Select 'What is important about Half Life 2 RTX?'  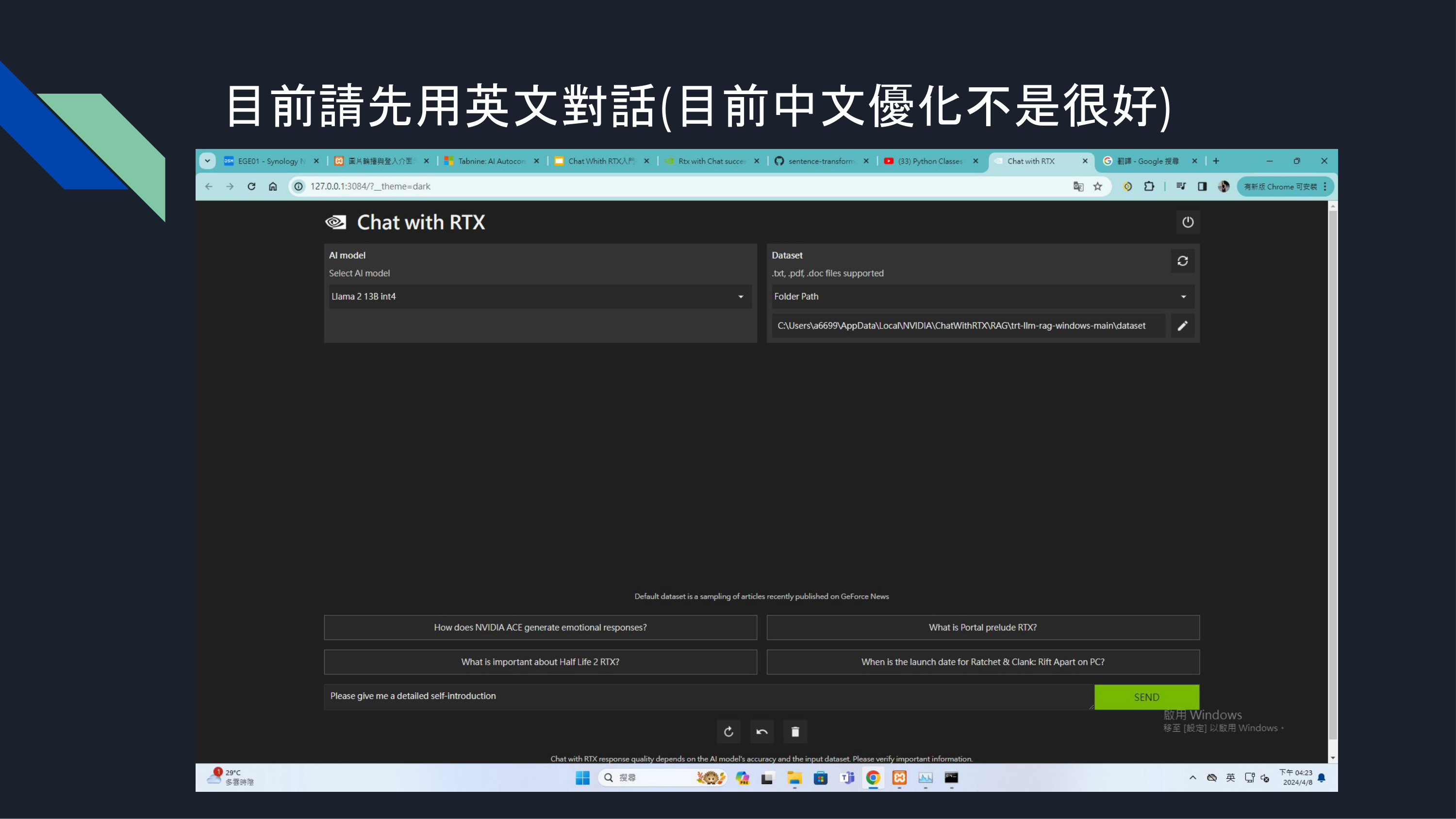click(x=540, y=662)
